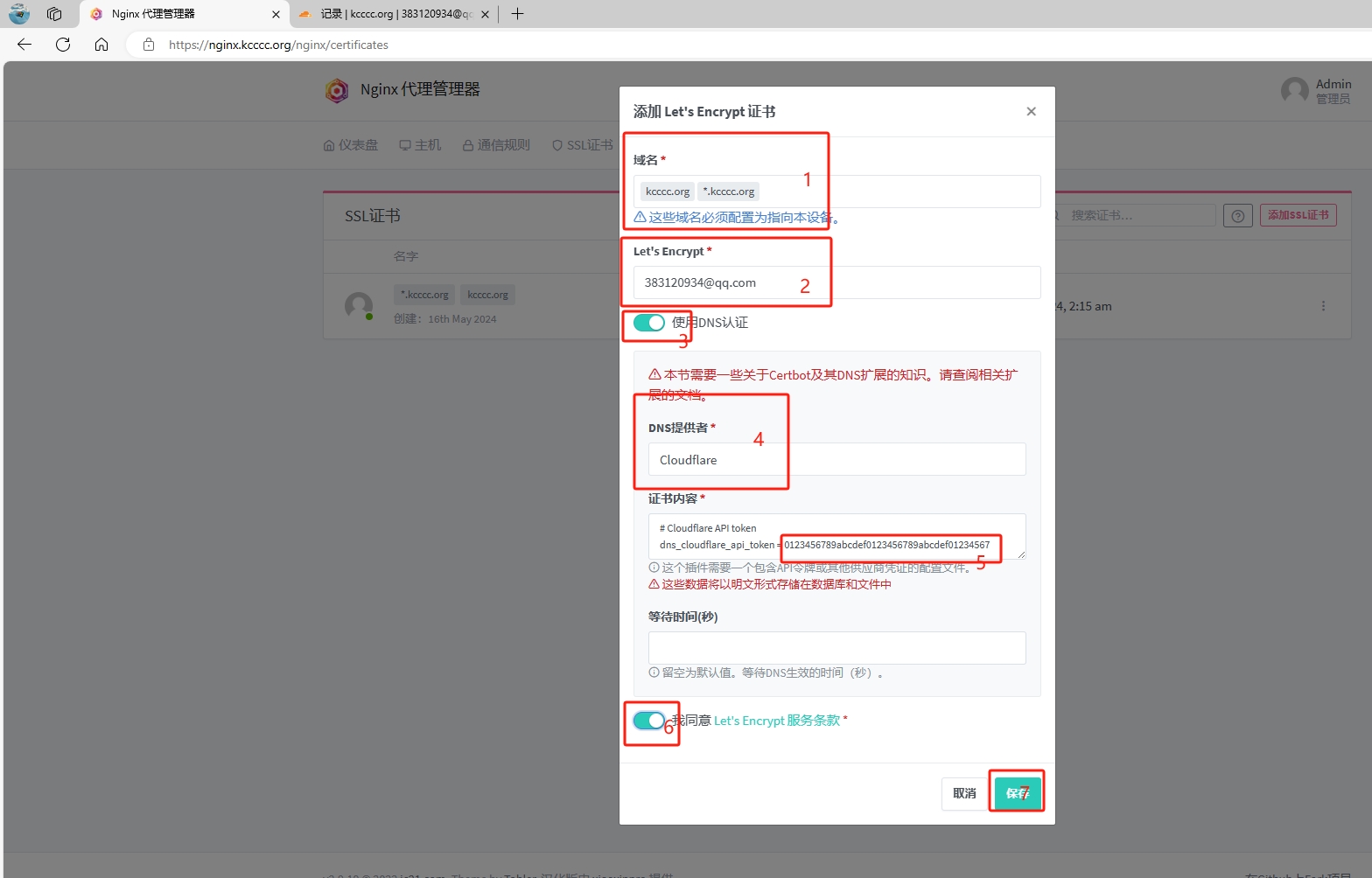Image resolution: width=1372 pixels, height=878 pixels.
Task: Click the 创建: 16th May 2024 text
Action: [x=444, y=319]
